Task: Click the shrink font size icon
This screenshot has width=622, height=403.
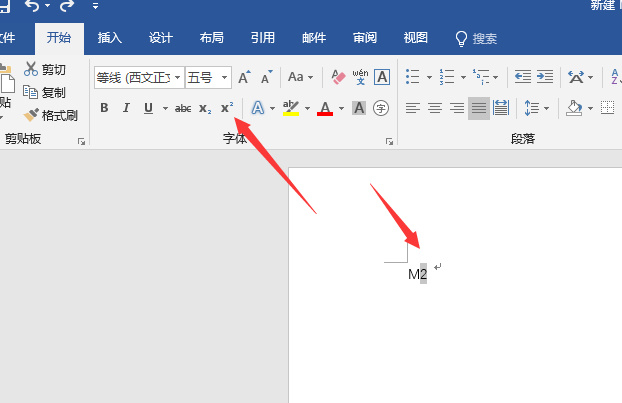Action: (267, 77)
